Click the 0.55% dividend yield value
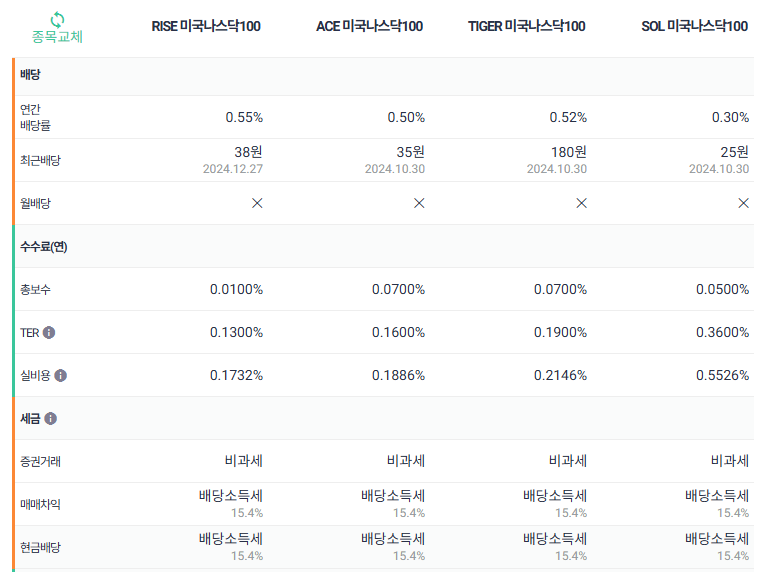 [244, 117]
